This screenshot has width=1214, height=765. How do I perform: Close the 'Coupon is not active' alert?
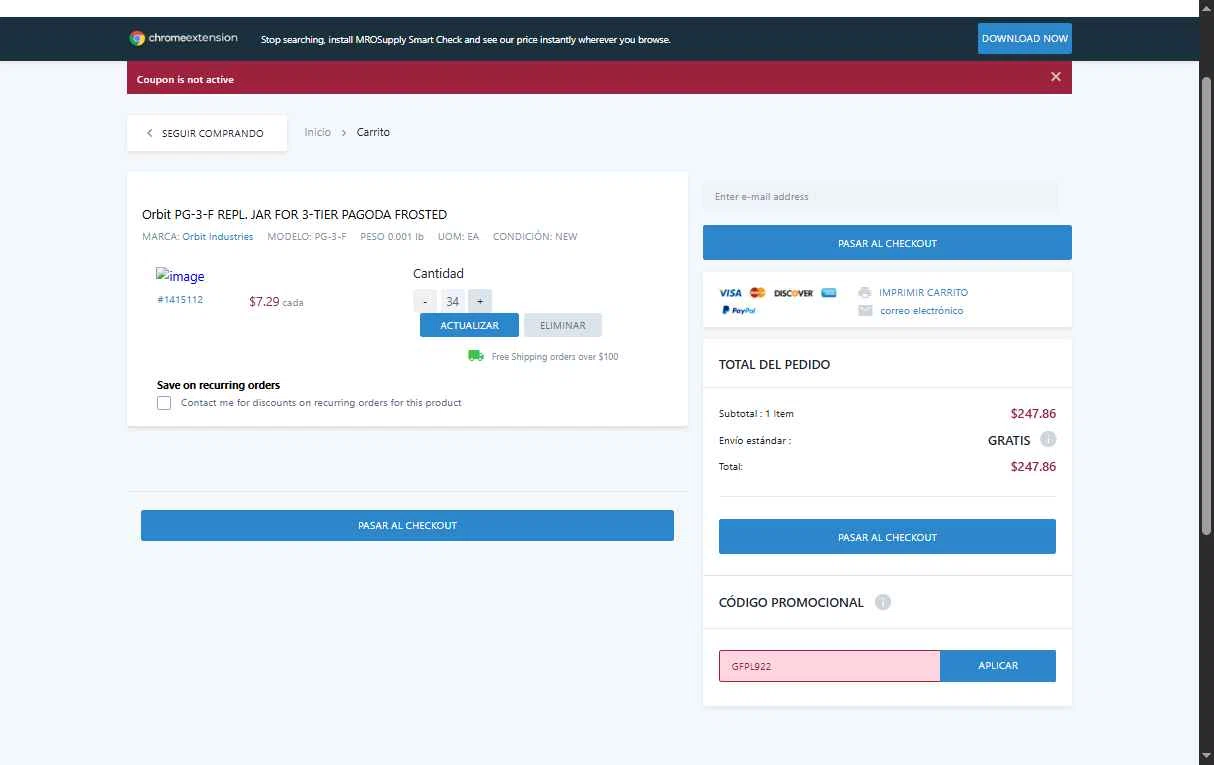tap(1055, 77)
